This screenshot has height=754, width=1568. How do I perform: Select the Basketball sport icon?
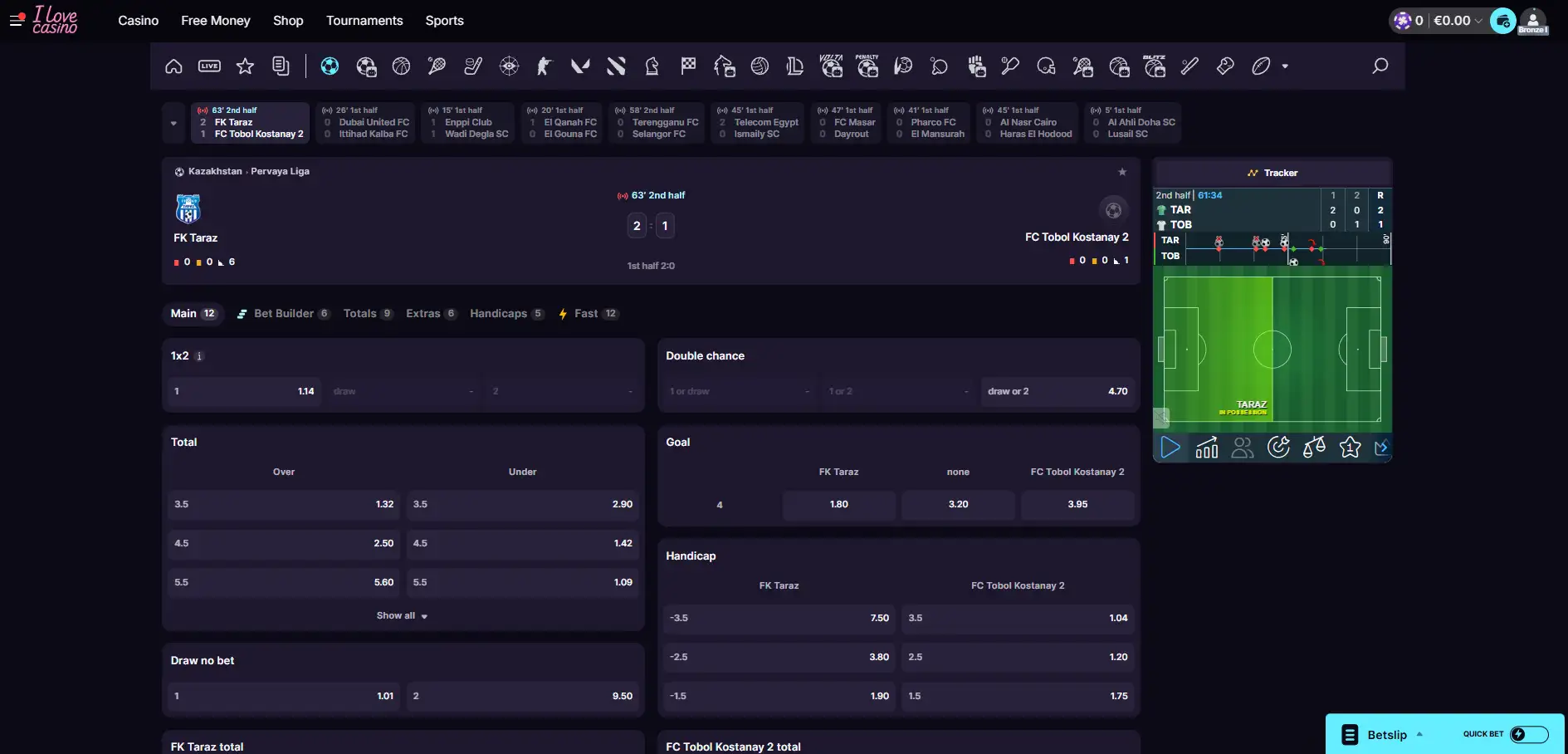coord(401,66)
